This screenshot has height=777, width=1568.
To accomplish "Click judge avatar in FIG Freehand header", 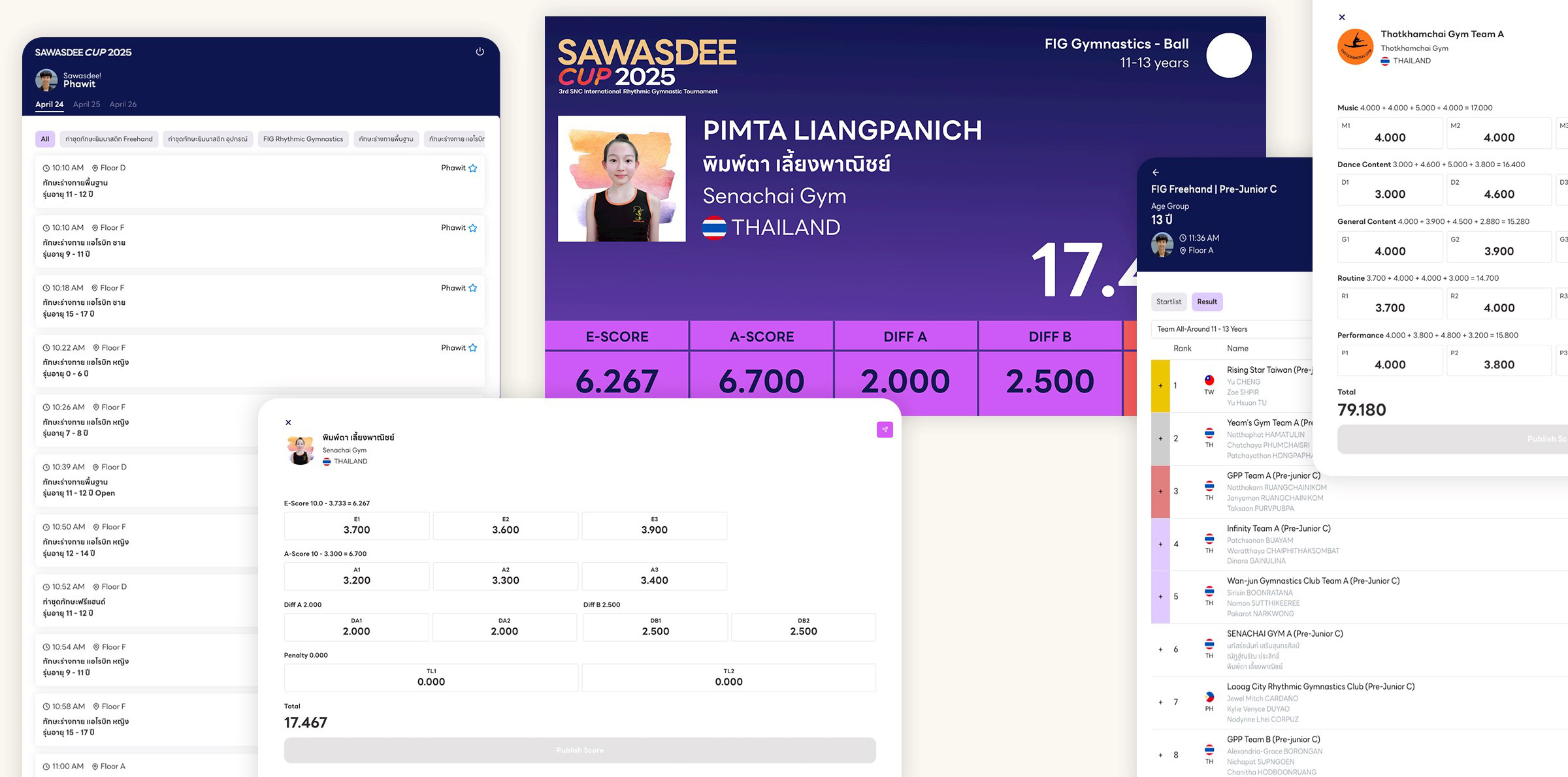I will 1162,244.
